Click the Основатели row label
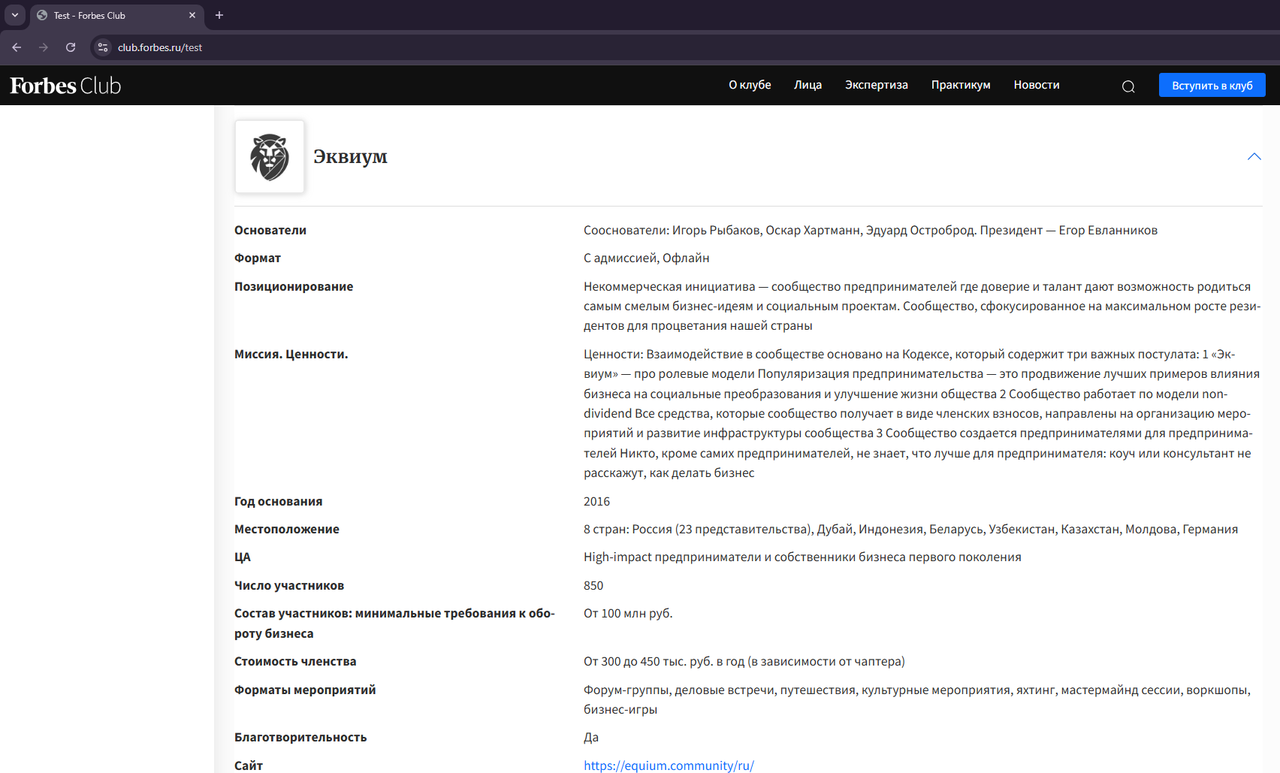This screenshot has height=773, width=1280. (x=270, y=230)
